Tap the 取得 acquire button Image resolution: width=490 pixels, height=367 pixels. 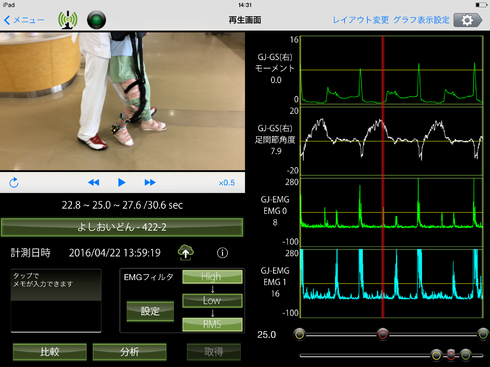[x=214, y=352]
